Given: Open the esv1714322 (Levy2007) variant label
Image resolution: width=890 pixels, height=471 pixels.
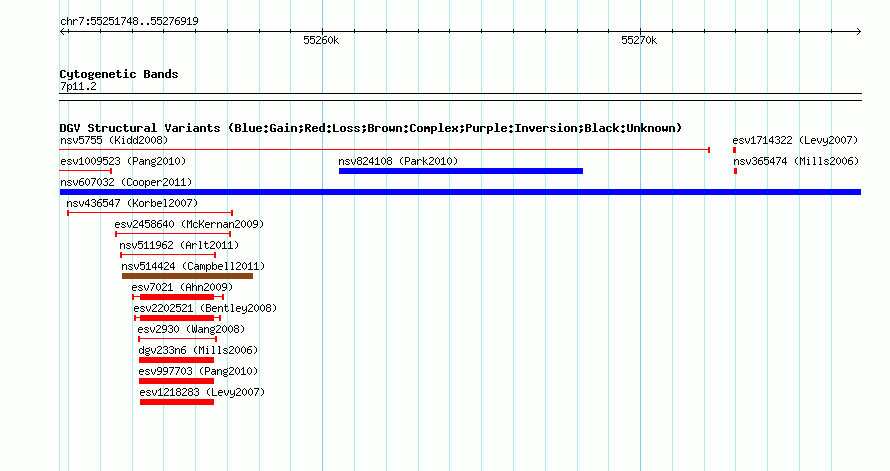Looking at the screenshot, I should (795, 140).
